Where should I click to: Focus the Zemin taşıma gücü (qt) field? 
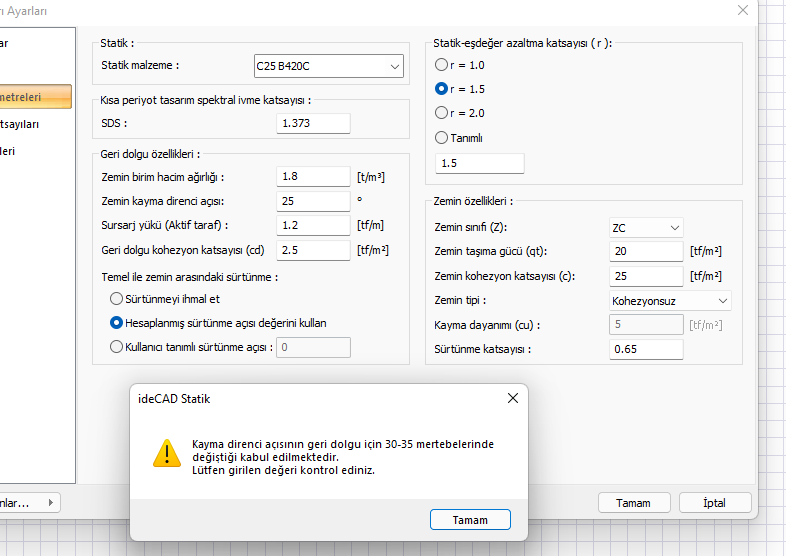[646, 251]
